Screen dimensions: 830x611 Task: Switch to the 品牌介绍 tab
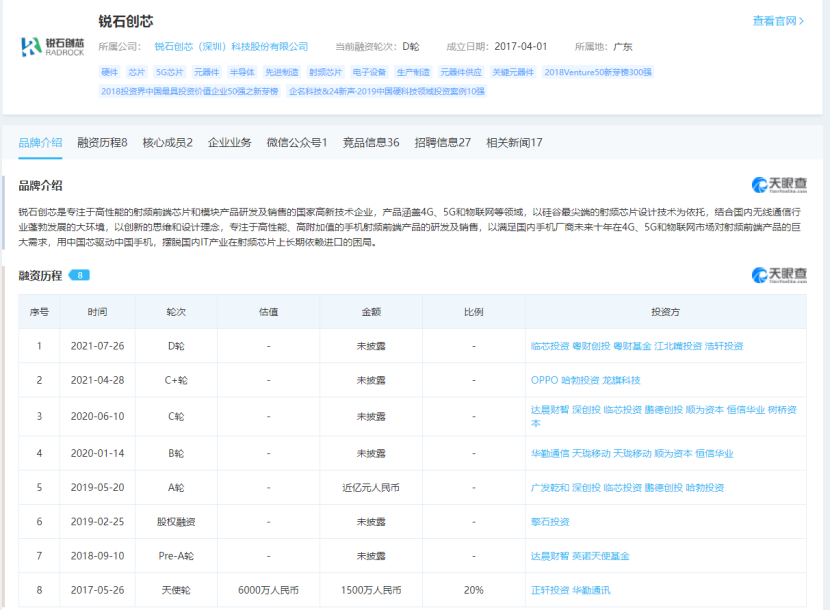(40, 142)
